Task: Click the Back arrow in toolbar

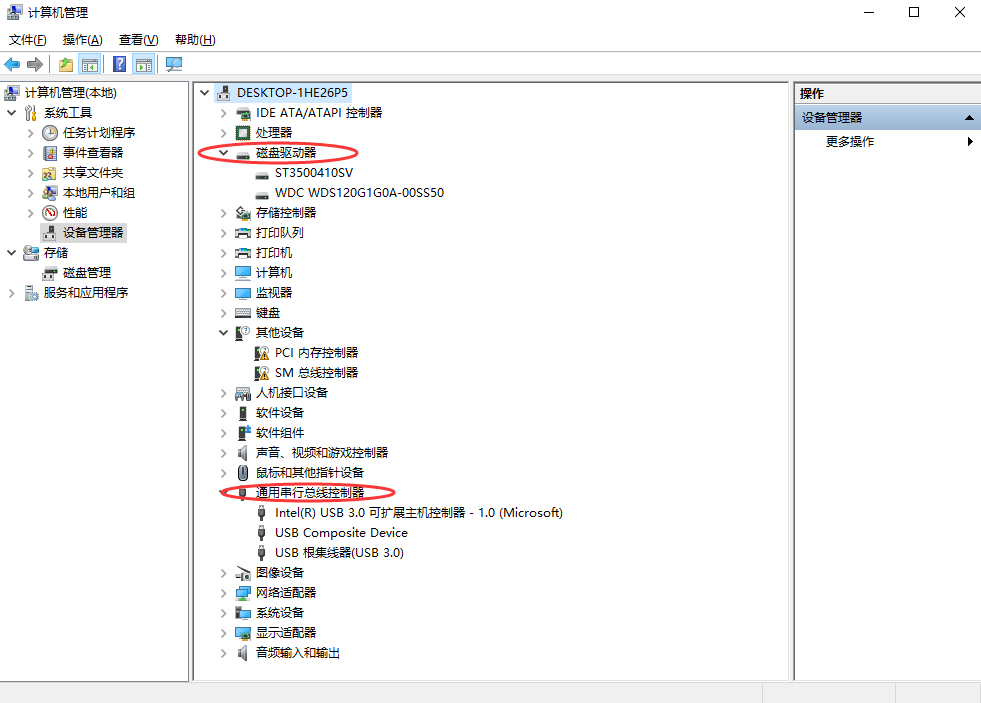Action: click(13, 65)
